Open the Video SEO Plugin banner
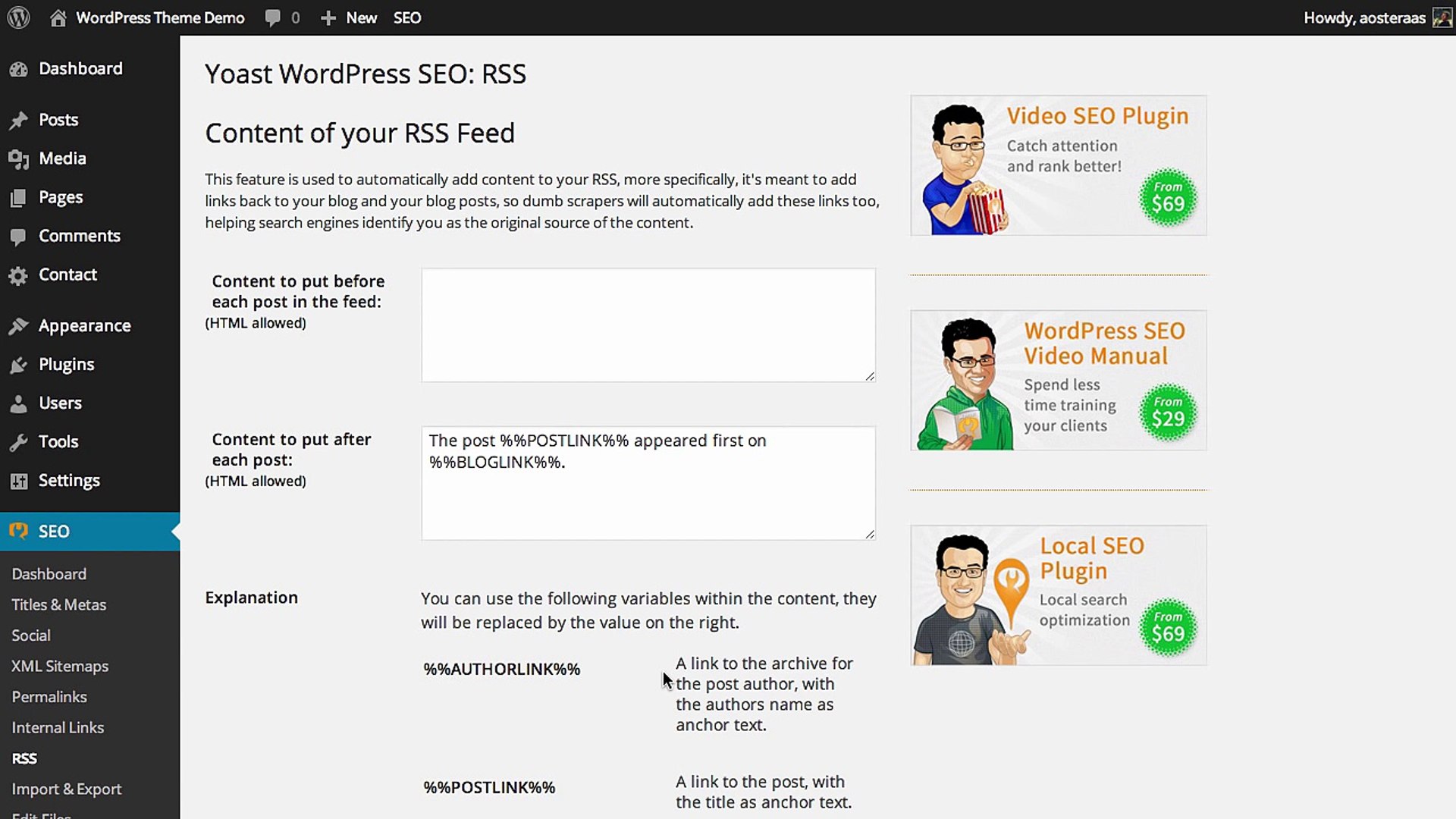 [x=1058, y=165]
